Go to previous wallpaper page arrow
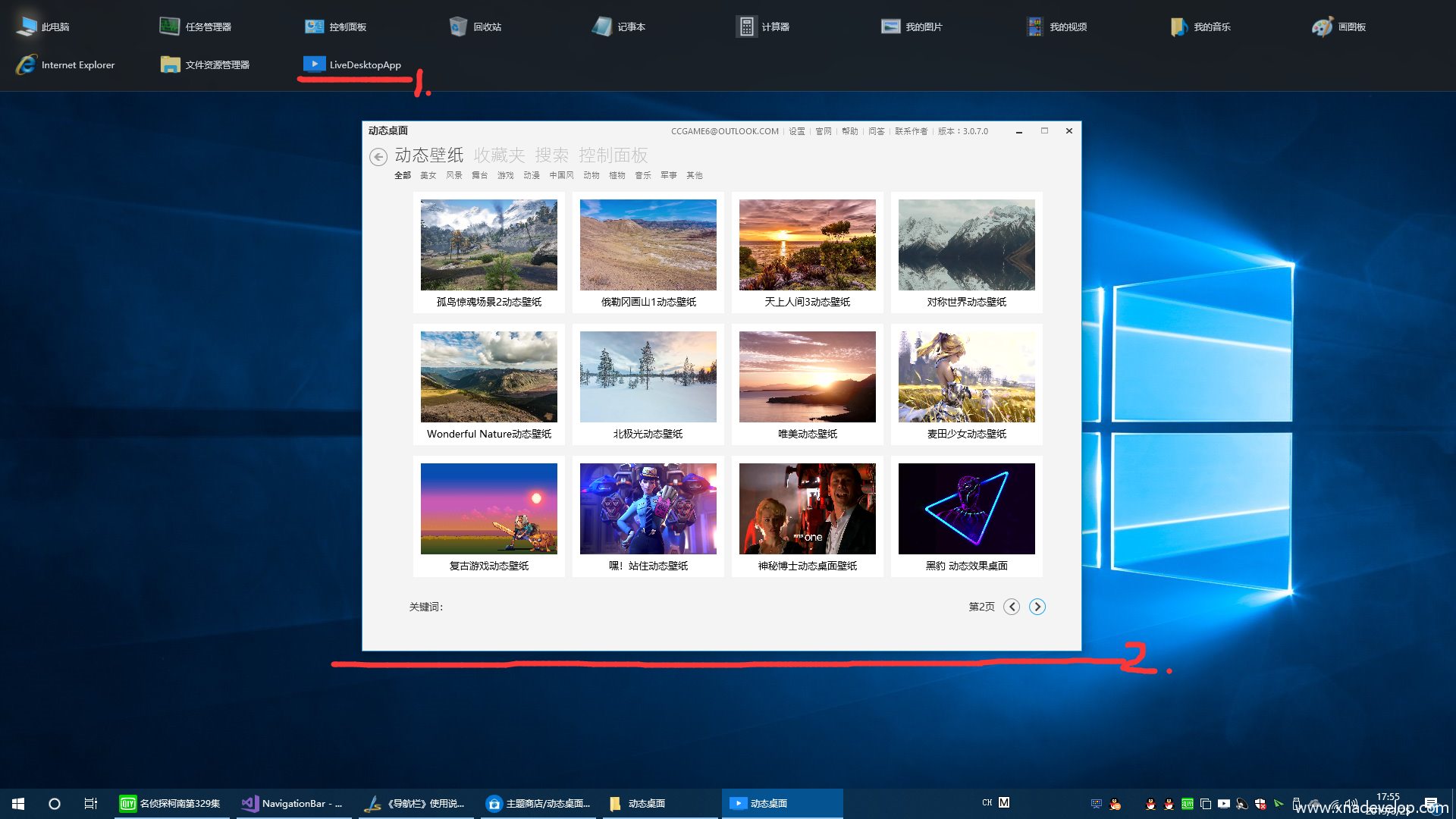1456x819 pixels. pyautogui.click(x=1011, y=607)
